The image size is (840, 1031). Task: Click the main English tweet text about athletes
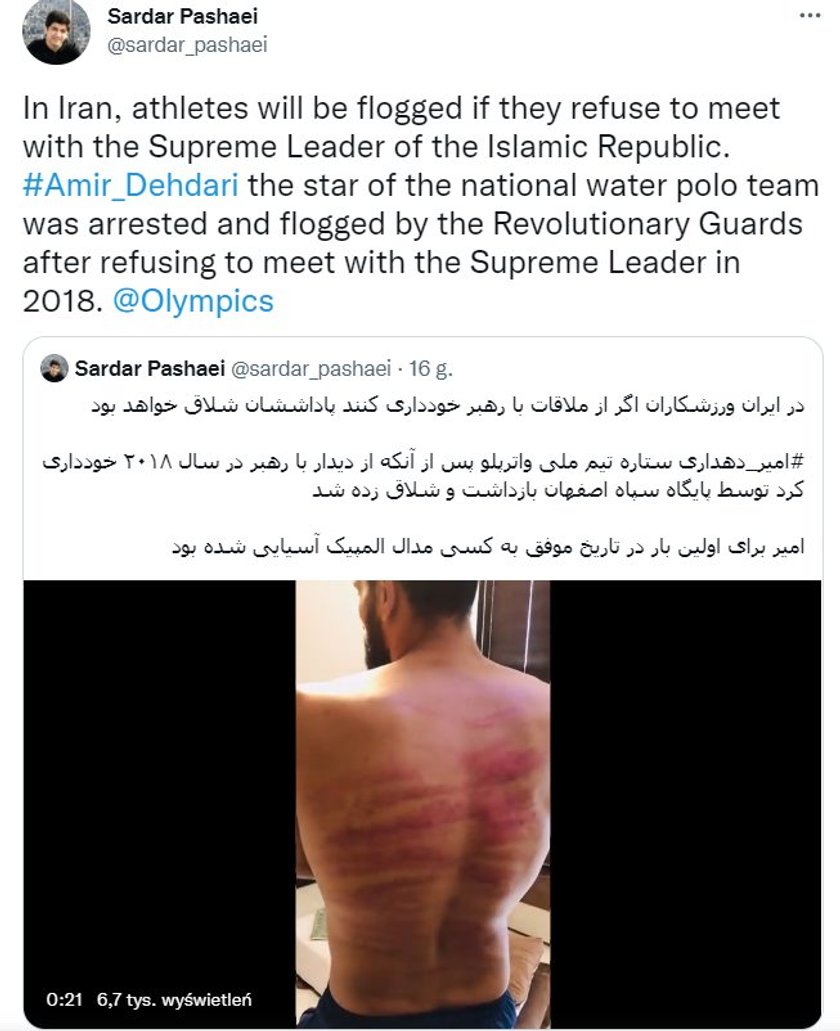pyautogui.click(x=421, y=204)
